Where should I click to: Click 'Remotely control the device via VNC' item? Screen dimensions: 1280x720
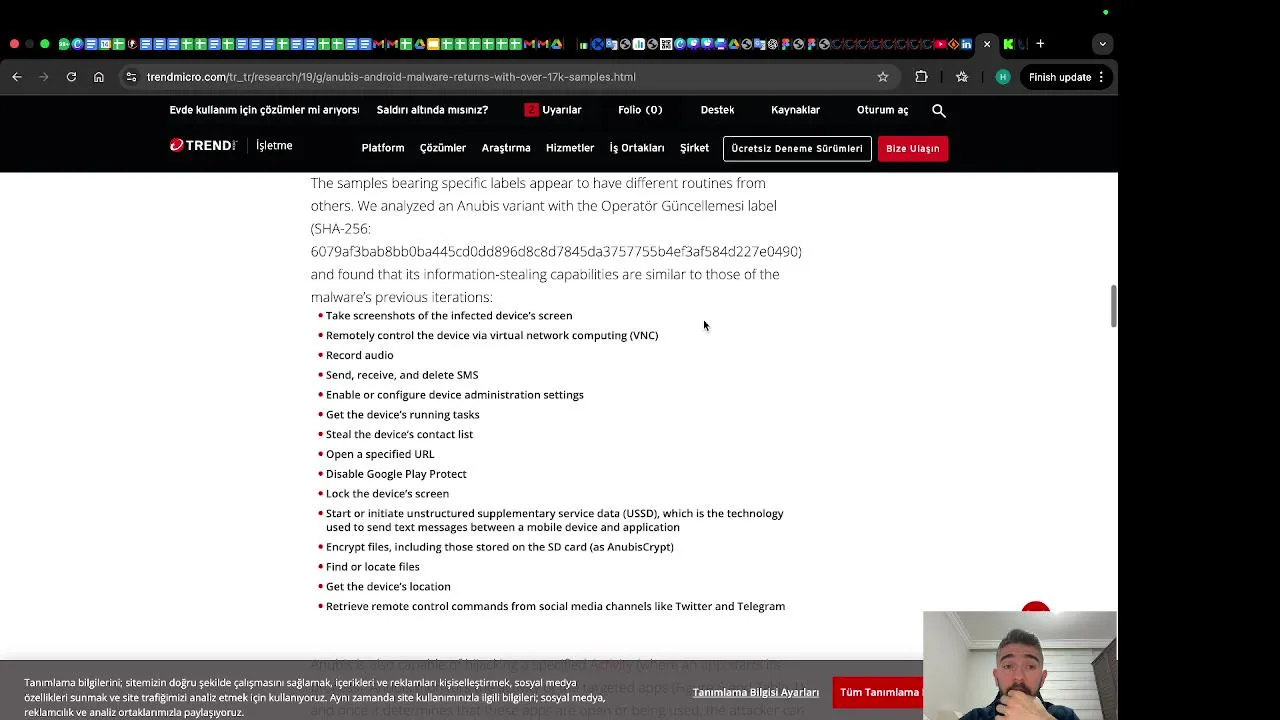pos(492,336)
